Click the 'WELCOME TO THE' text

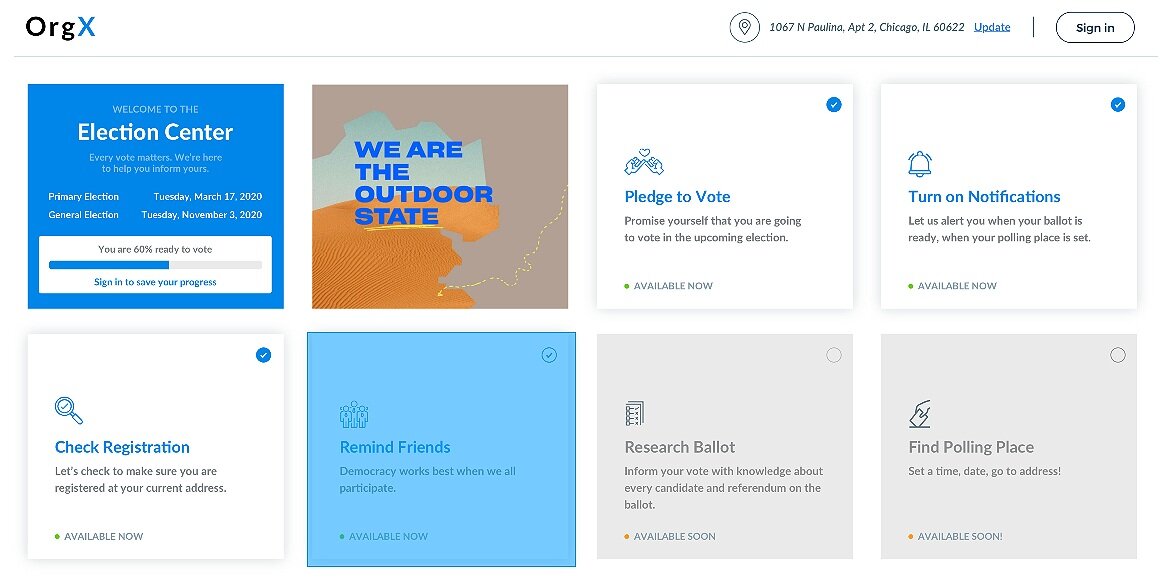[x=156, y=109]
